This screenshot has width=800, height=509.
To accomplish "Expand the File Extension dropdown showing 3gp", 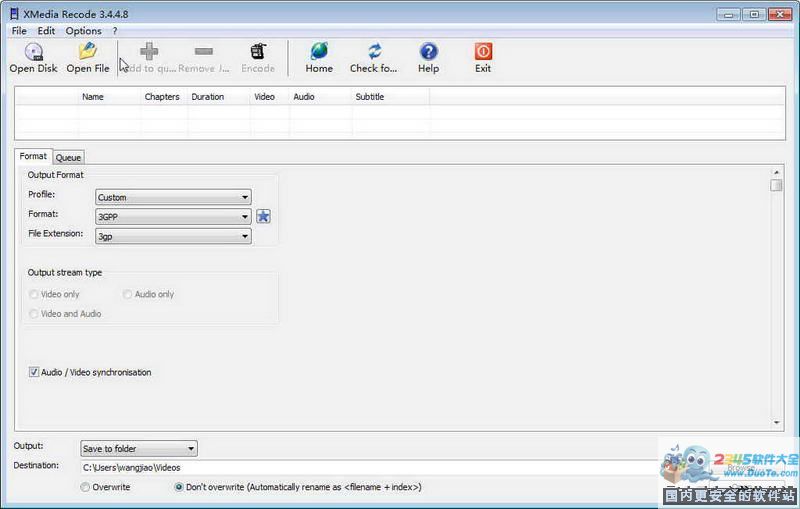I will (173, 236).
